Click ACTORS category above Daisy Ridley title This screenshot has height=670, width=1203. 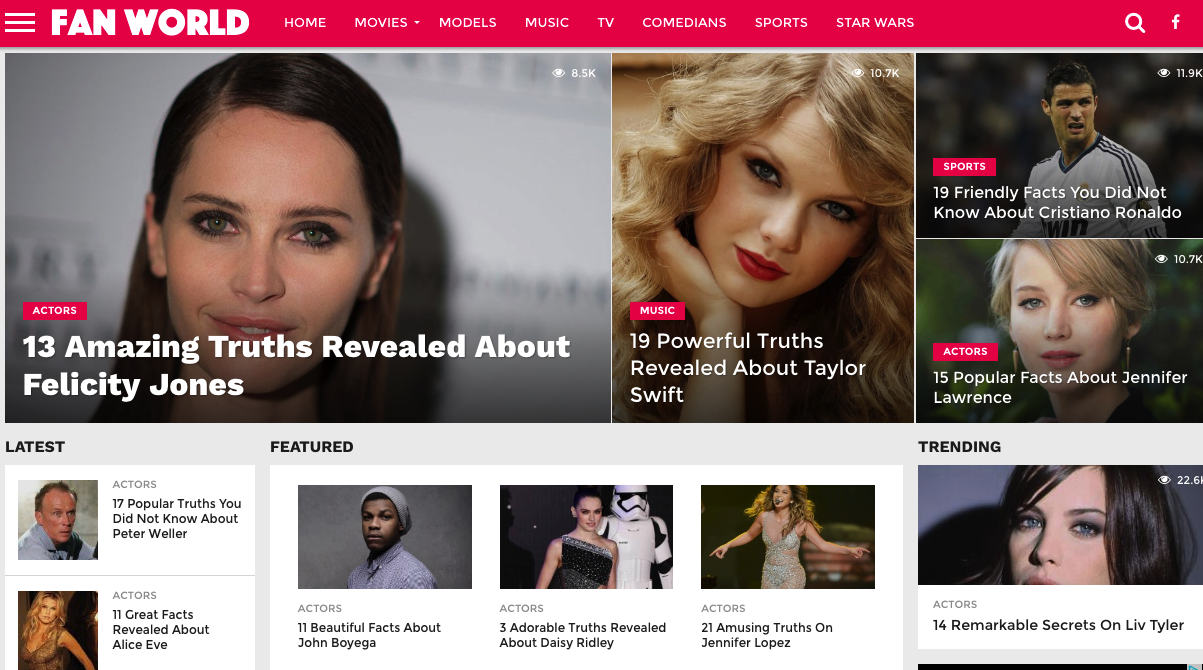(x=522, y=609)
